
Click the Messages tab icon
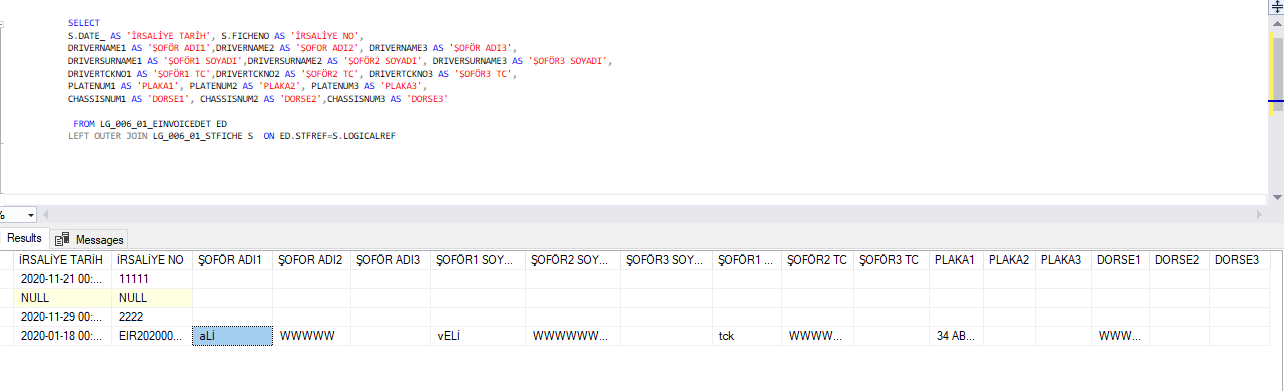(x=62, y=239)
